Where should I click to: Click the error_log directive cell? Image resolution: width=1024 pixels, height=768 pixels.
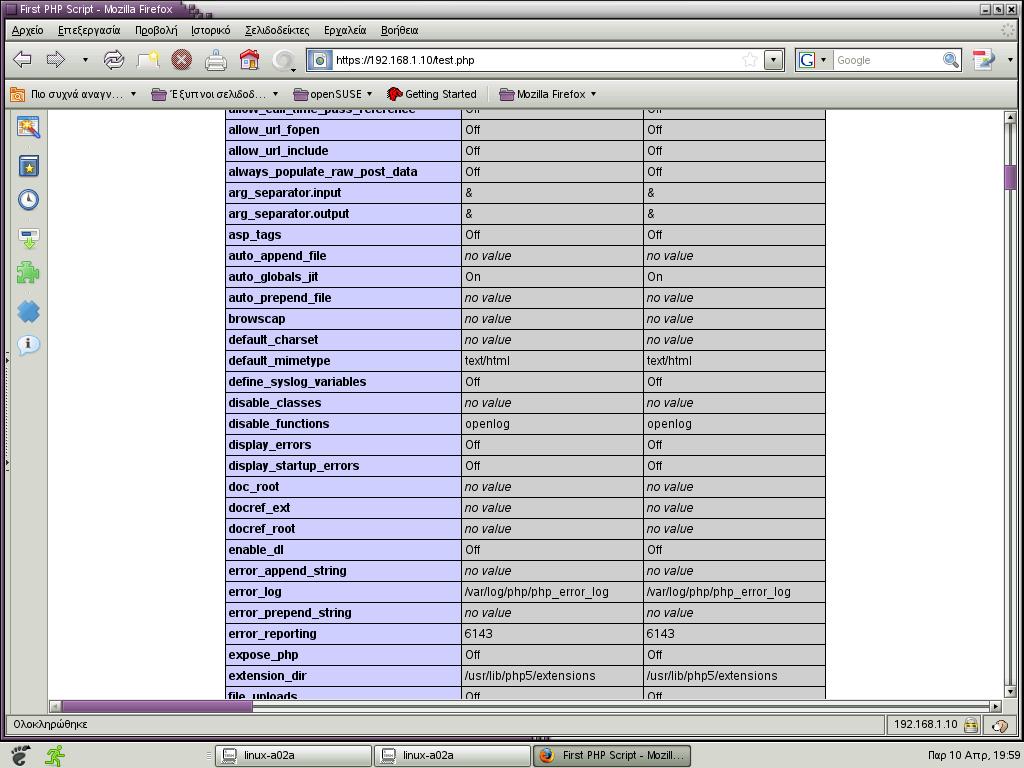[x=344, y=592]
